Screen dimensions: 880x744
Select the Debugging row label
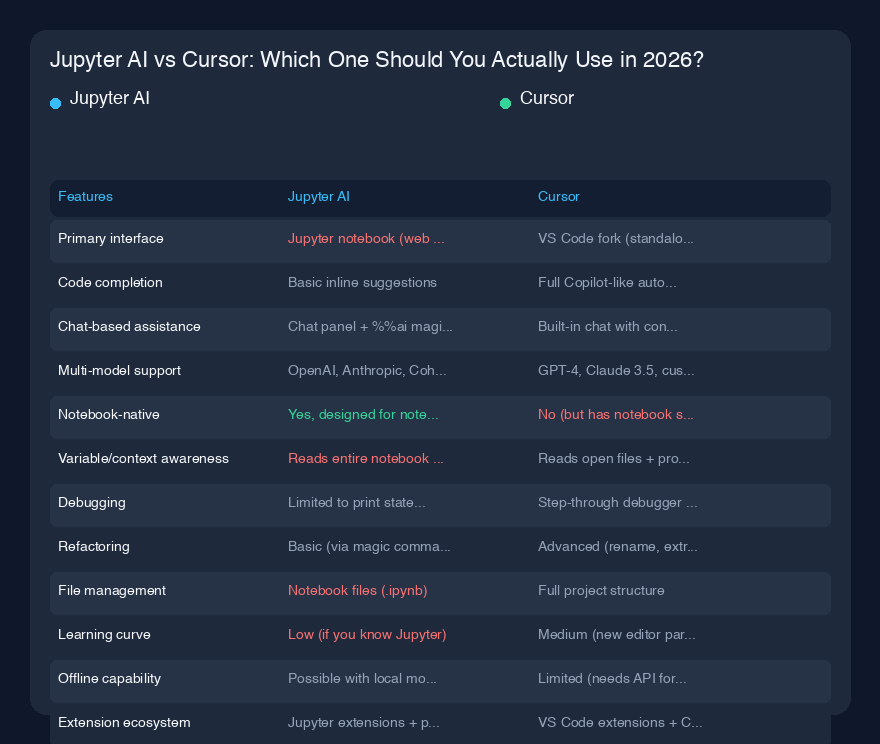91,503
